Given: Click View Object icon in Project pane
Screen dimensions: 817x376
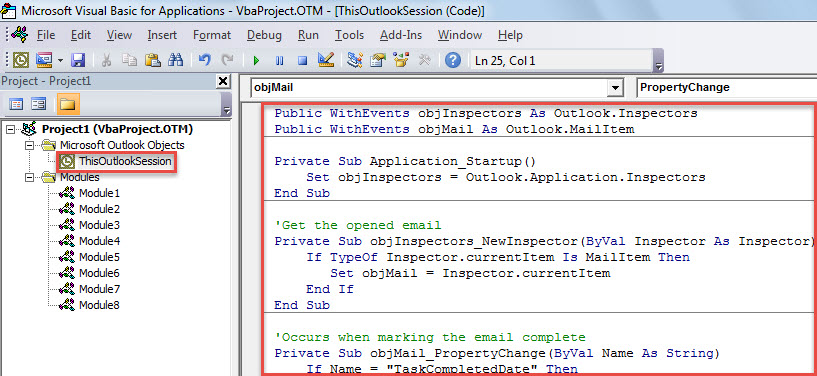Looking at the screenshot, I should click(x=39, y=105).
